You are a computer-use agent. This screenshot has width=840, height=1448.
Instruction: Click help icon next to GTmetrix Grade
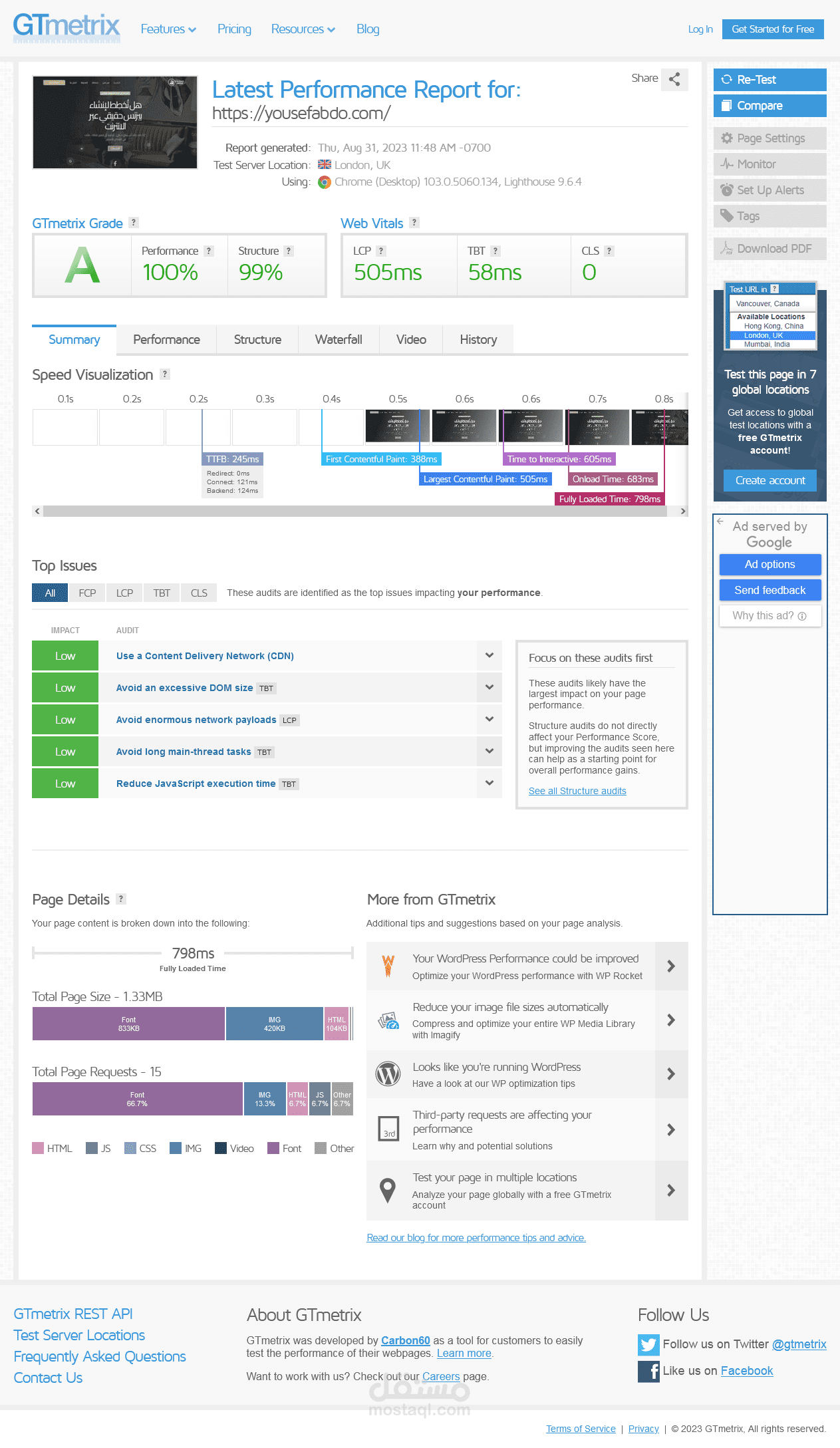click(134, 223)
